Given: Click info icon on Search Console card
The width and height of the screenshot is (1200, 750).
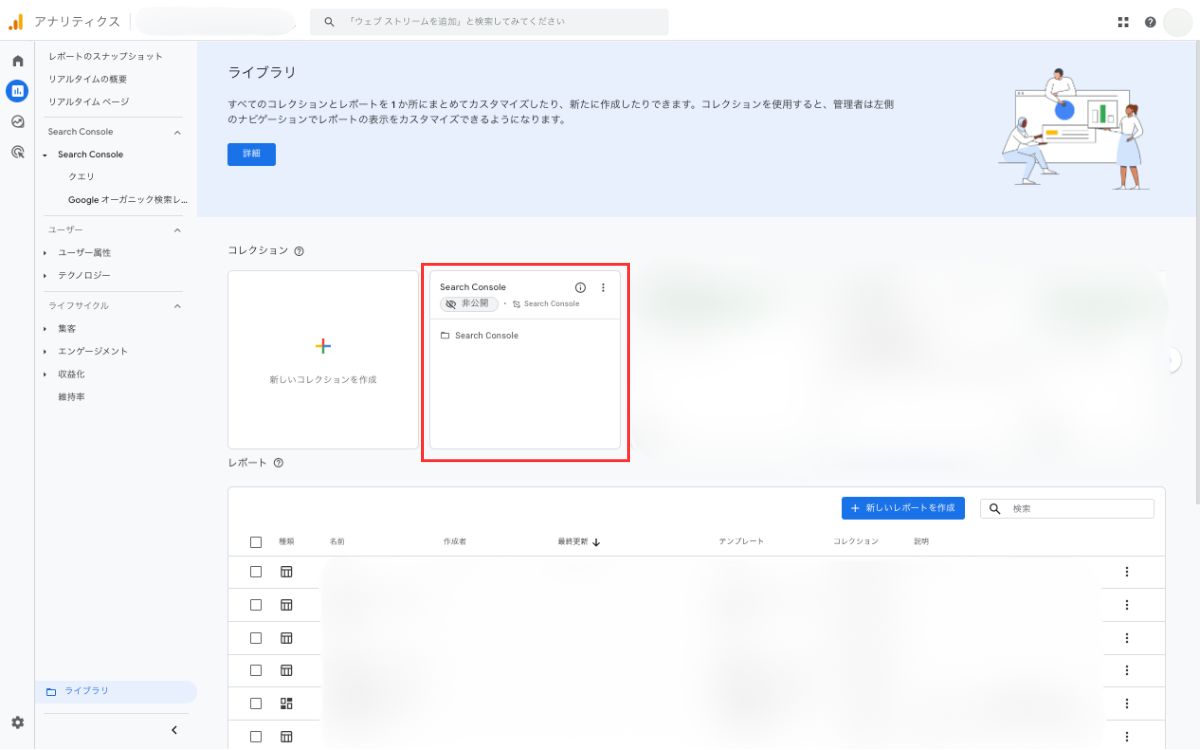Looking at the screenshot, I should click(x=580, y=287).
